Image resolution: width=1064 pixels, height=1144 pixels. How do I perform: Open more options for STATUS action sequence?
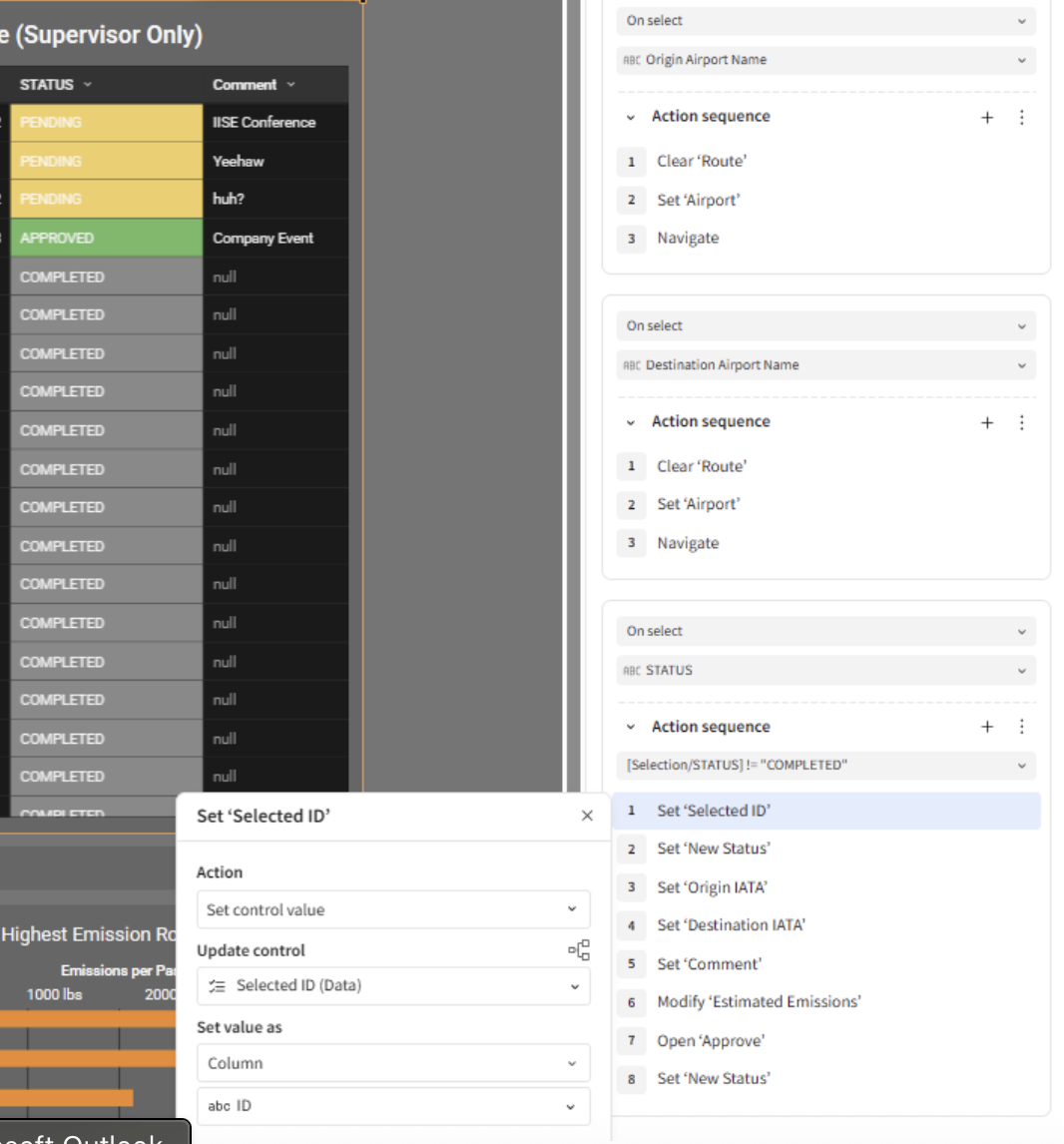tap(1021, 728)
